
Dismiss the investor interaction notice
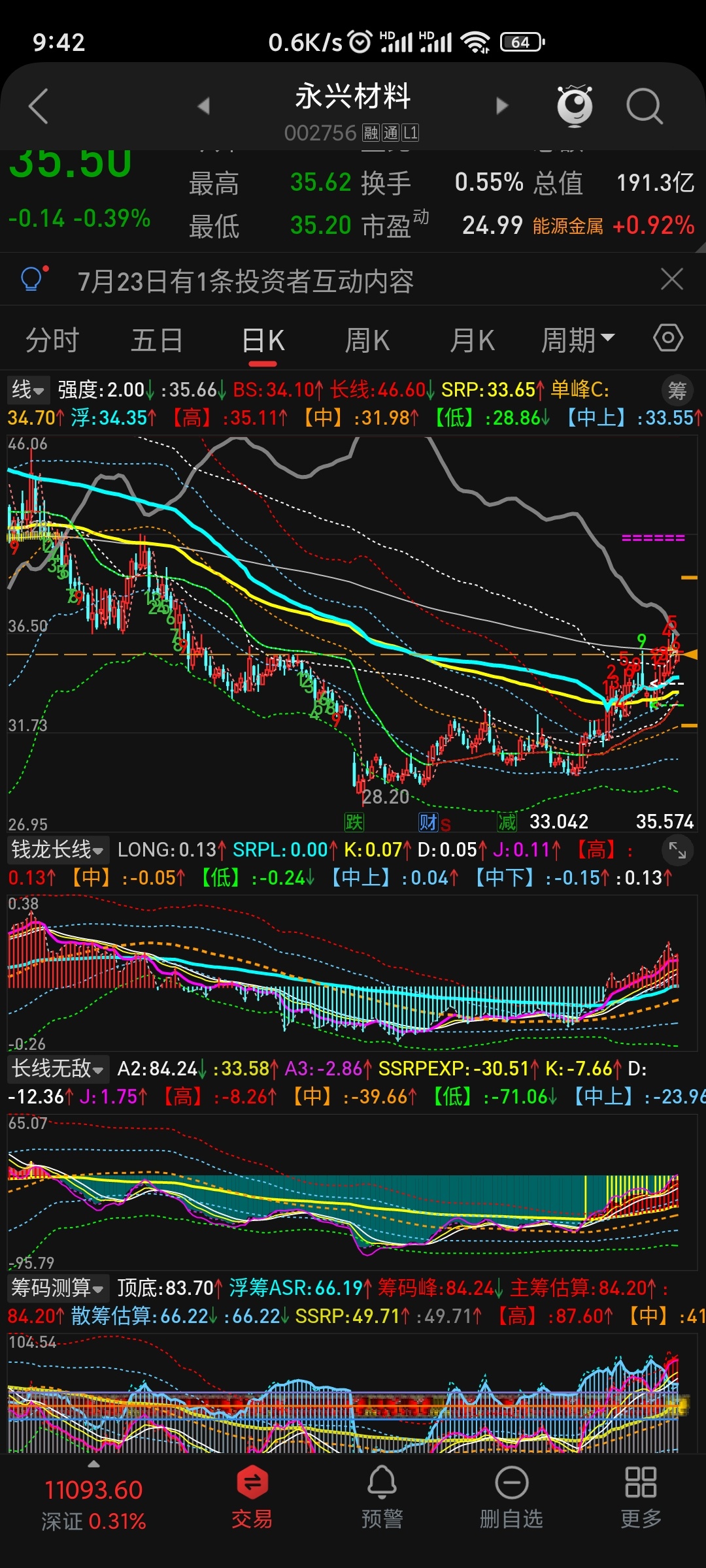pos(672,280)
